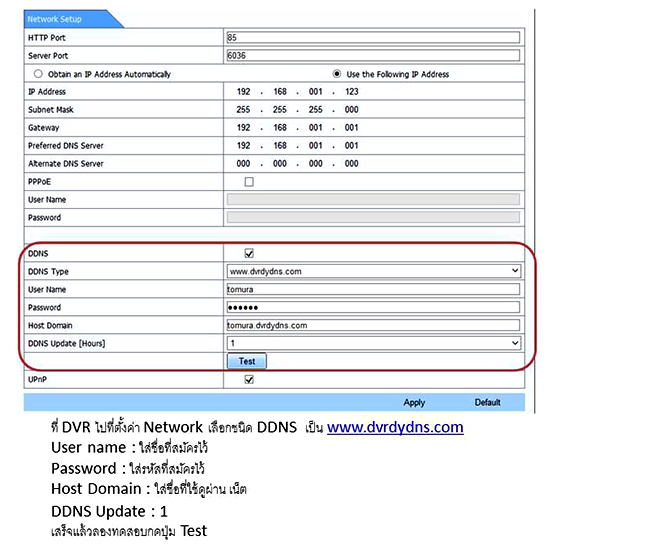This screenshot has width=655, height=544.
Task: Uncheck the DDNS checkbox
Action: tap(249, 254)
